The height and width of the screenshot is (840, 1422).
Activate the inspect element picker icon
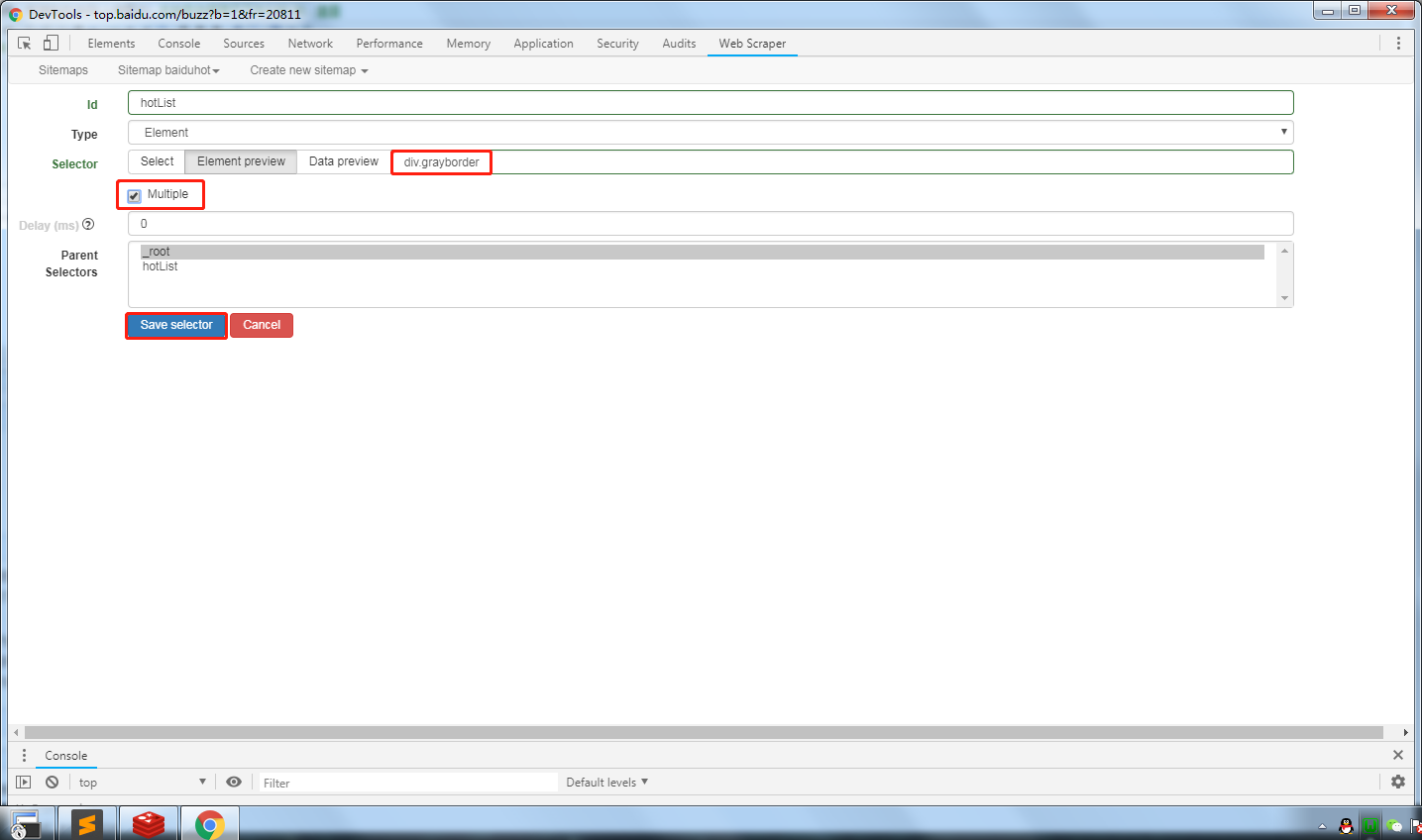(25, 44)
